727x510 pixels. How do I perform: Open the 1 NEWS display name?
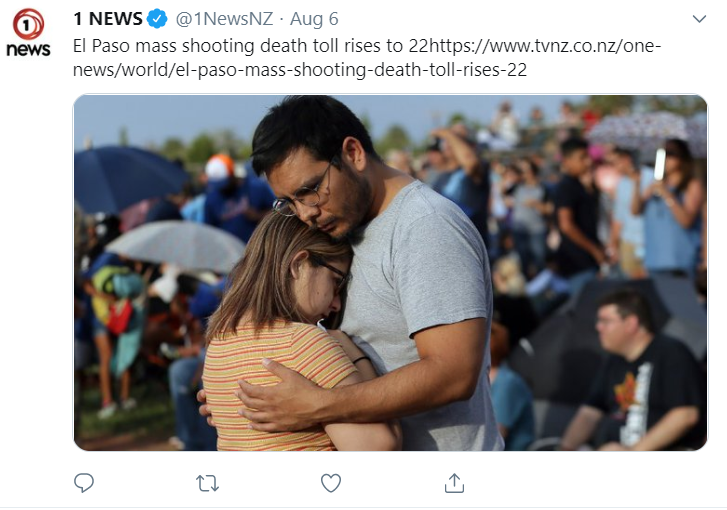108,19
